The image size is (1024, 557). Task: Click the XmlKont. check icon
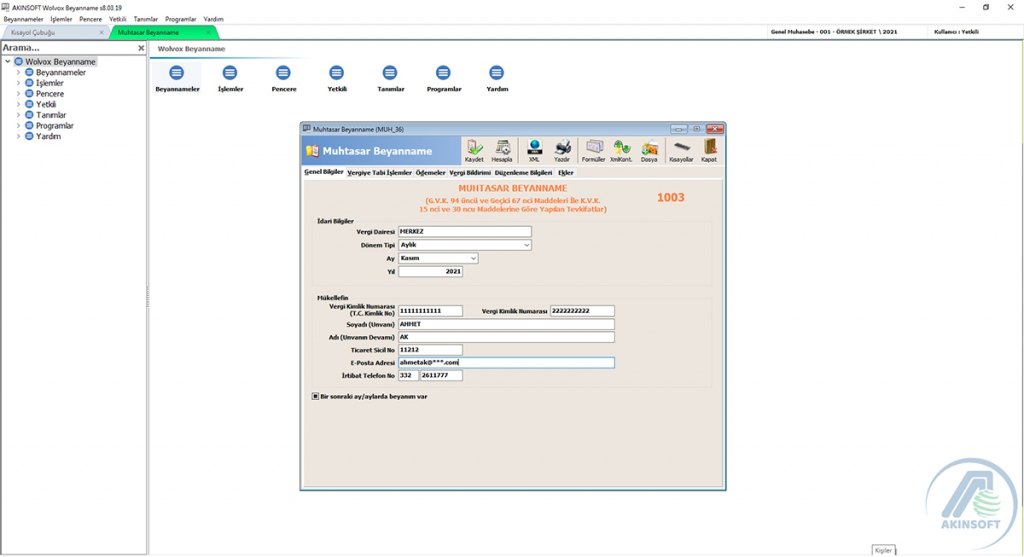621,151
